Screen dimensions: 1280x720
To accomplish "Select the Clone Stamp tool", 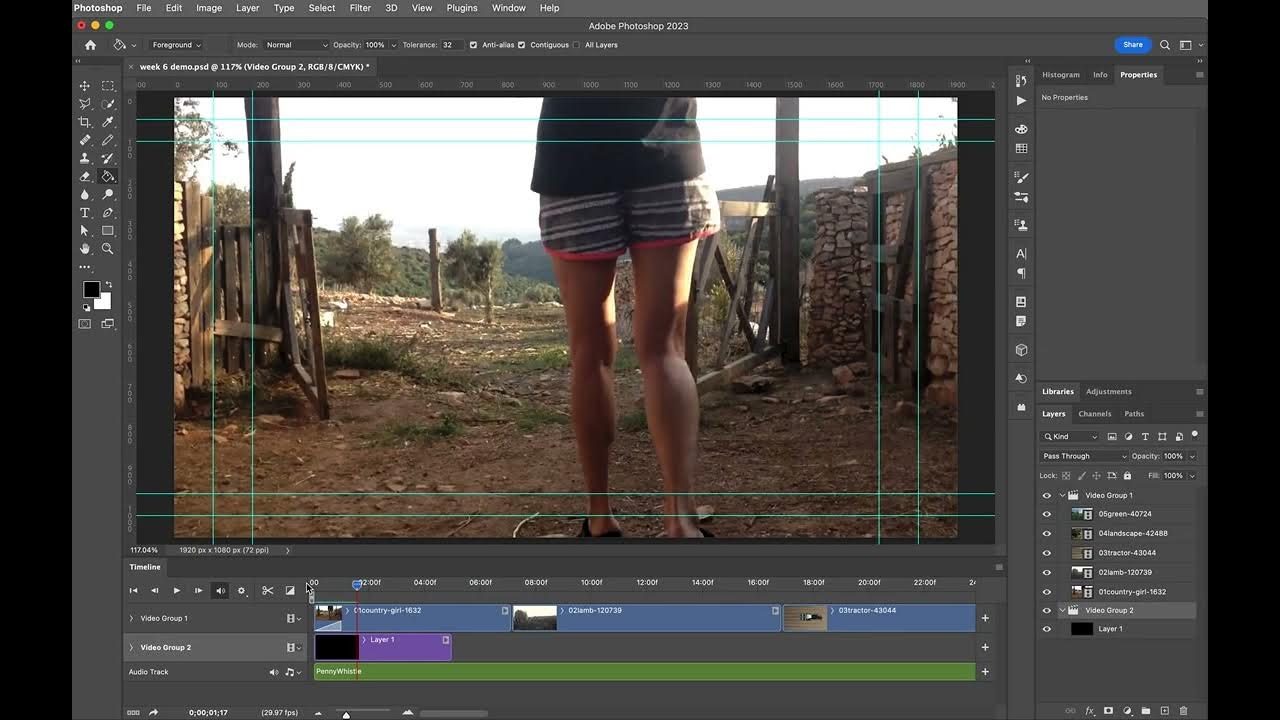I will pos(85,158).
